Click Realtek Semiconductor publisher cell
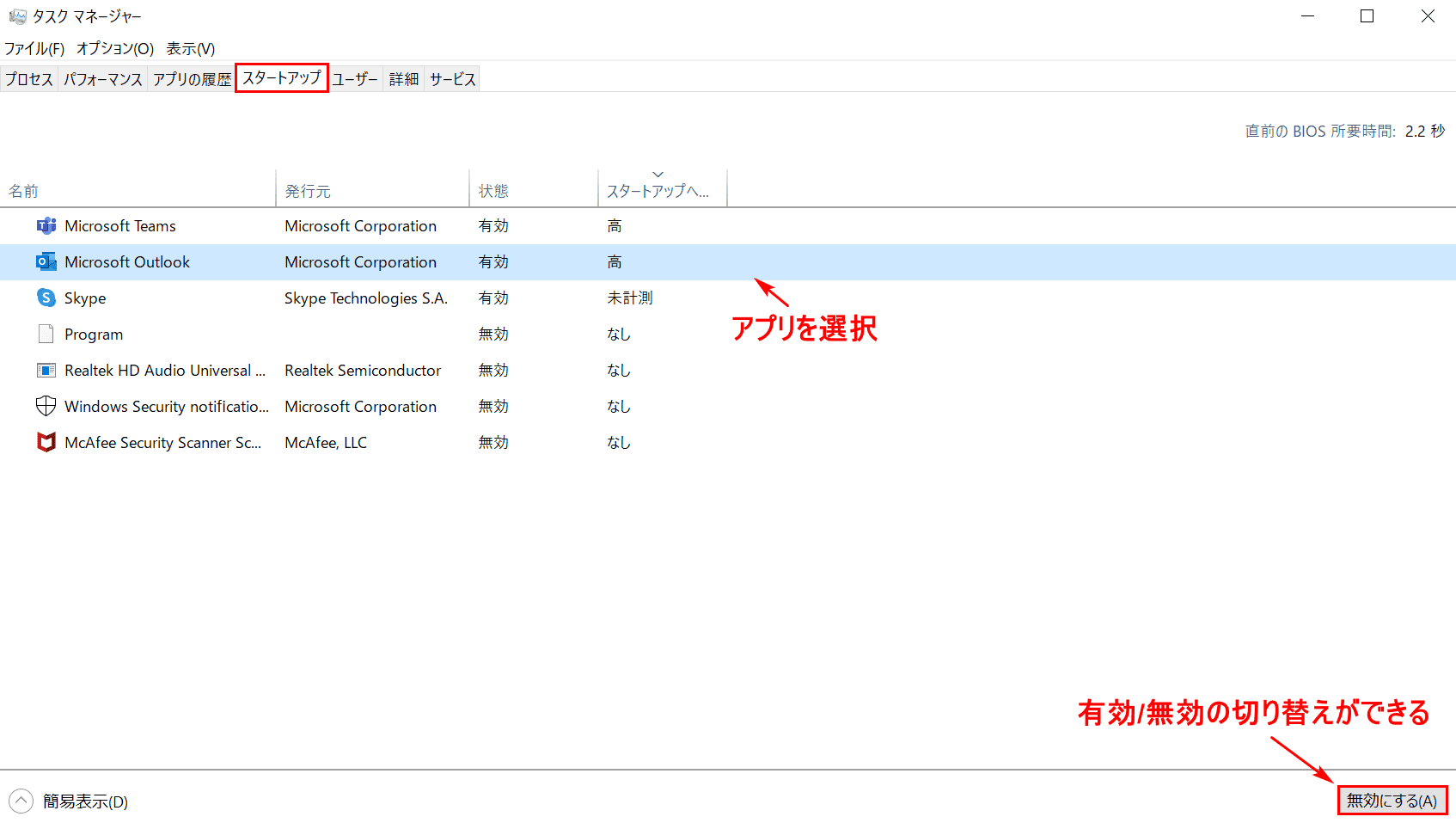1456x829 pixels. [x=363, y=371]
